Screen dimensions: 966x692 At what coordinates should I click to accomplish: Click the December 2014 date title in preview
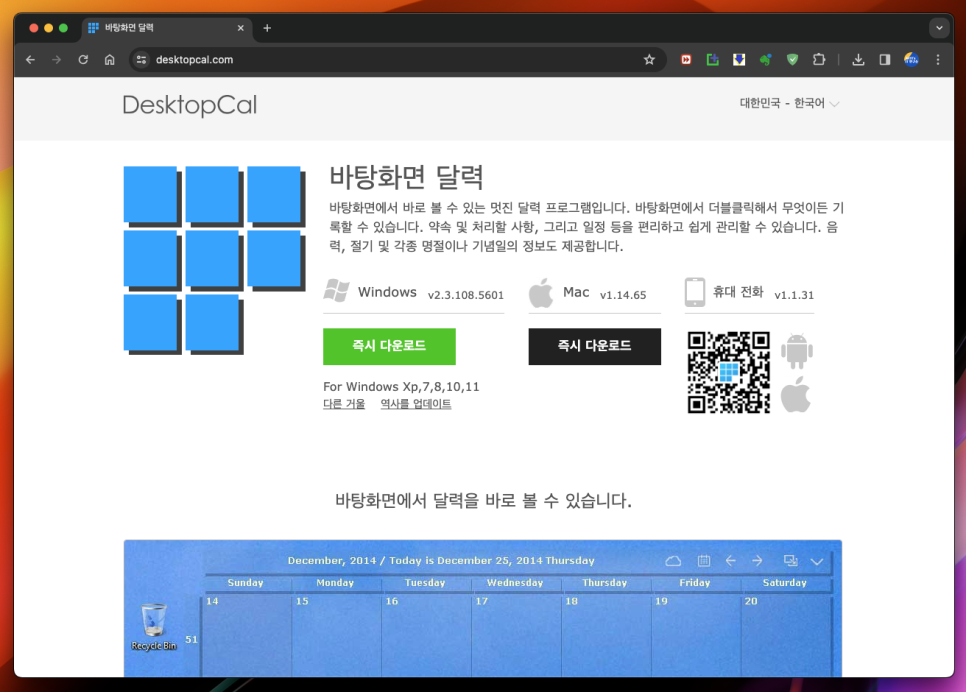tap(440, 561)
